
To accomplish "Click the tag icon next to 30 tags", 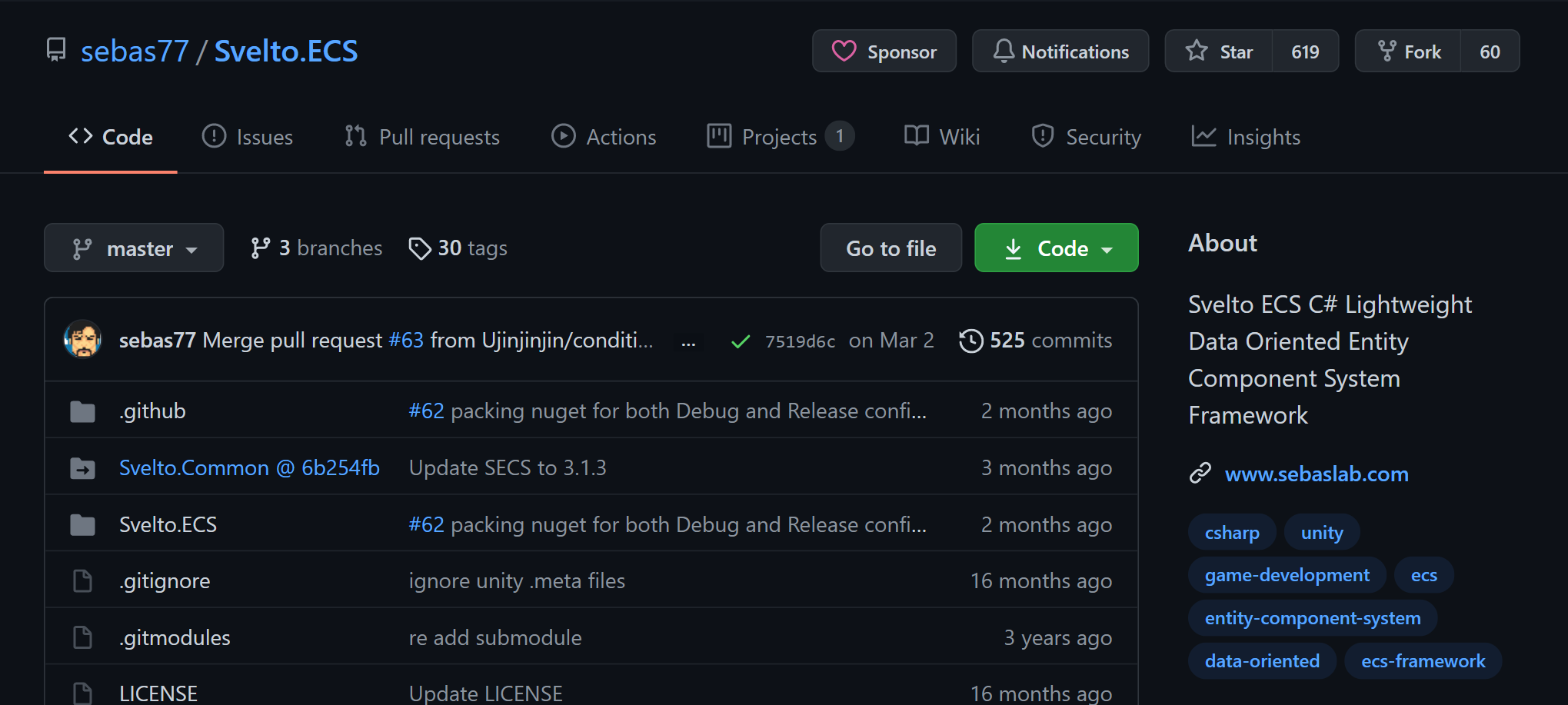I will pos(420,248).
